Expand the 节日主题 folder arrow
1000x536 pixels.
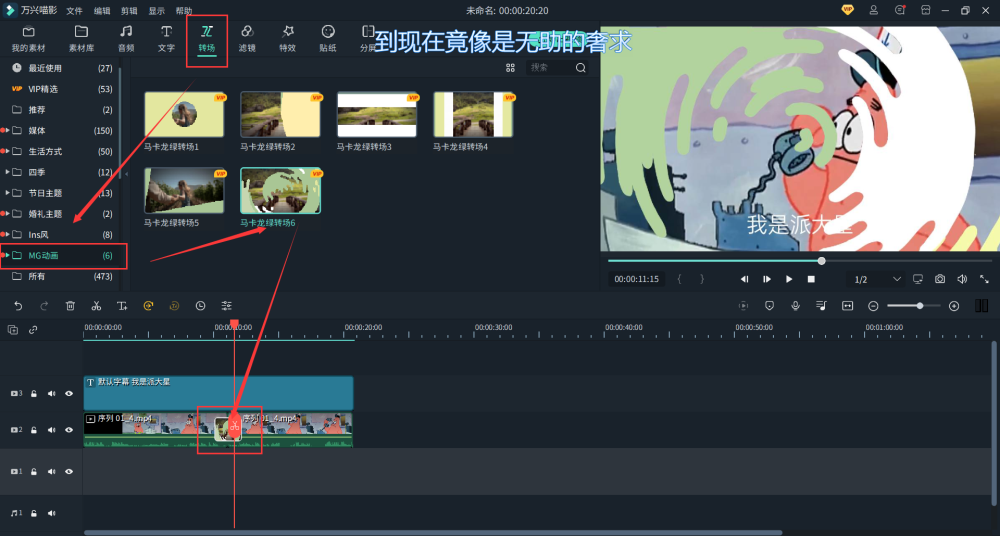(x=7, y=193)
